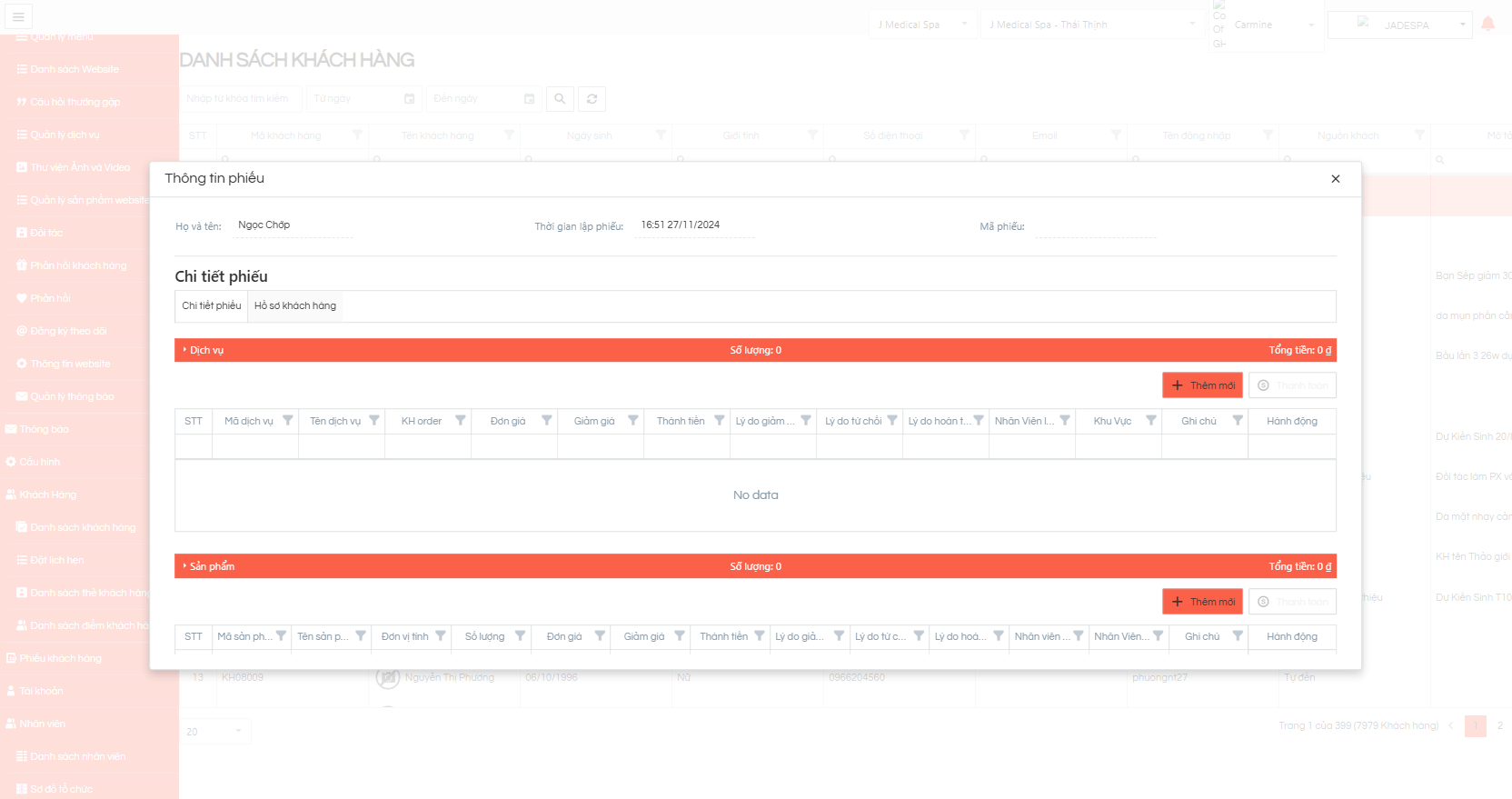
Task: Switch to the Hồ sơ khách hàng tab
Action: coord(294,306)
